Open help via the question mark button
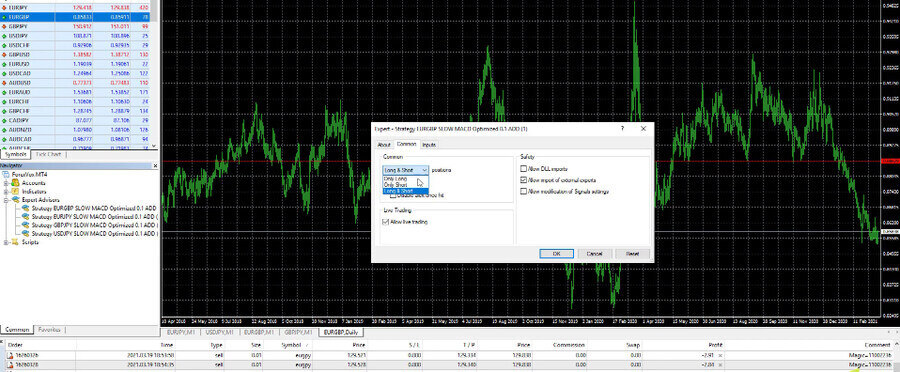The image size is (900, 372). click(622, 129)
